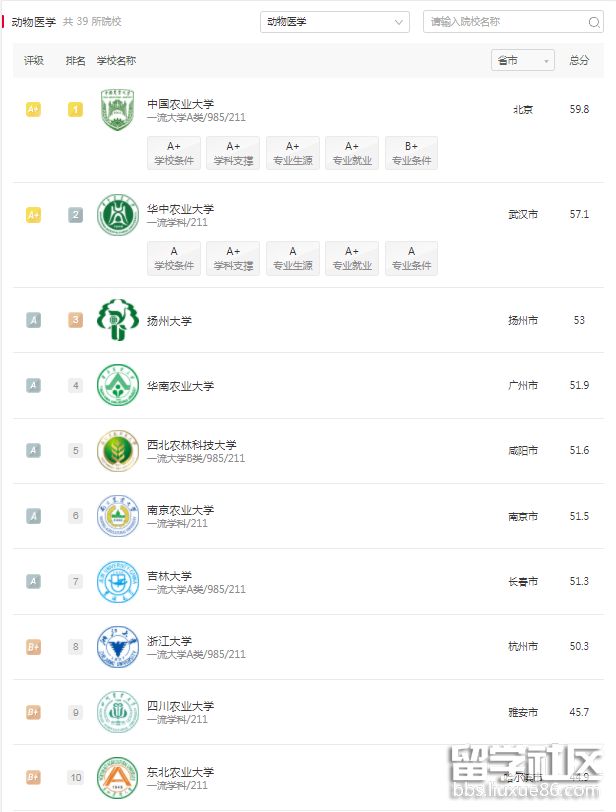Click the A+ 专业就业 badge for 华中农业大学
616x812 pixels.
(x=351, y=258)
